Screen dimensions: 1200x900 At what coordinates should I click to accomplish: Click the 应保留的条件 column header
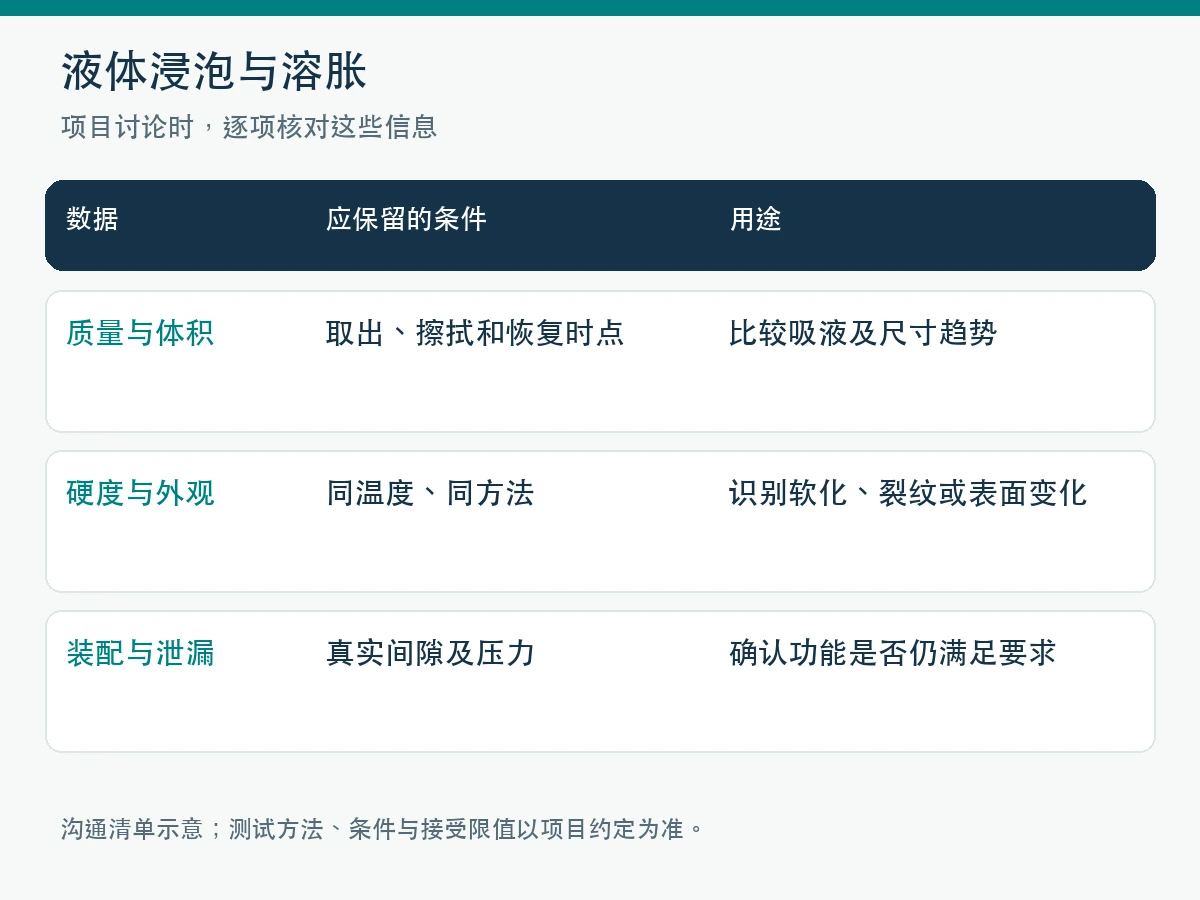click(x=406, y=219)
